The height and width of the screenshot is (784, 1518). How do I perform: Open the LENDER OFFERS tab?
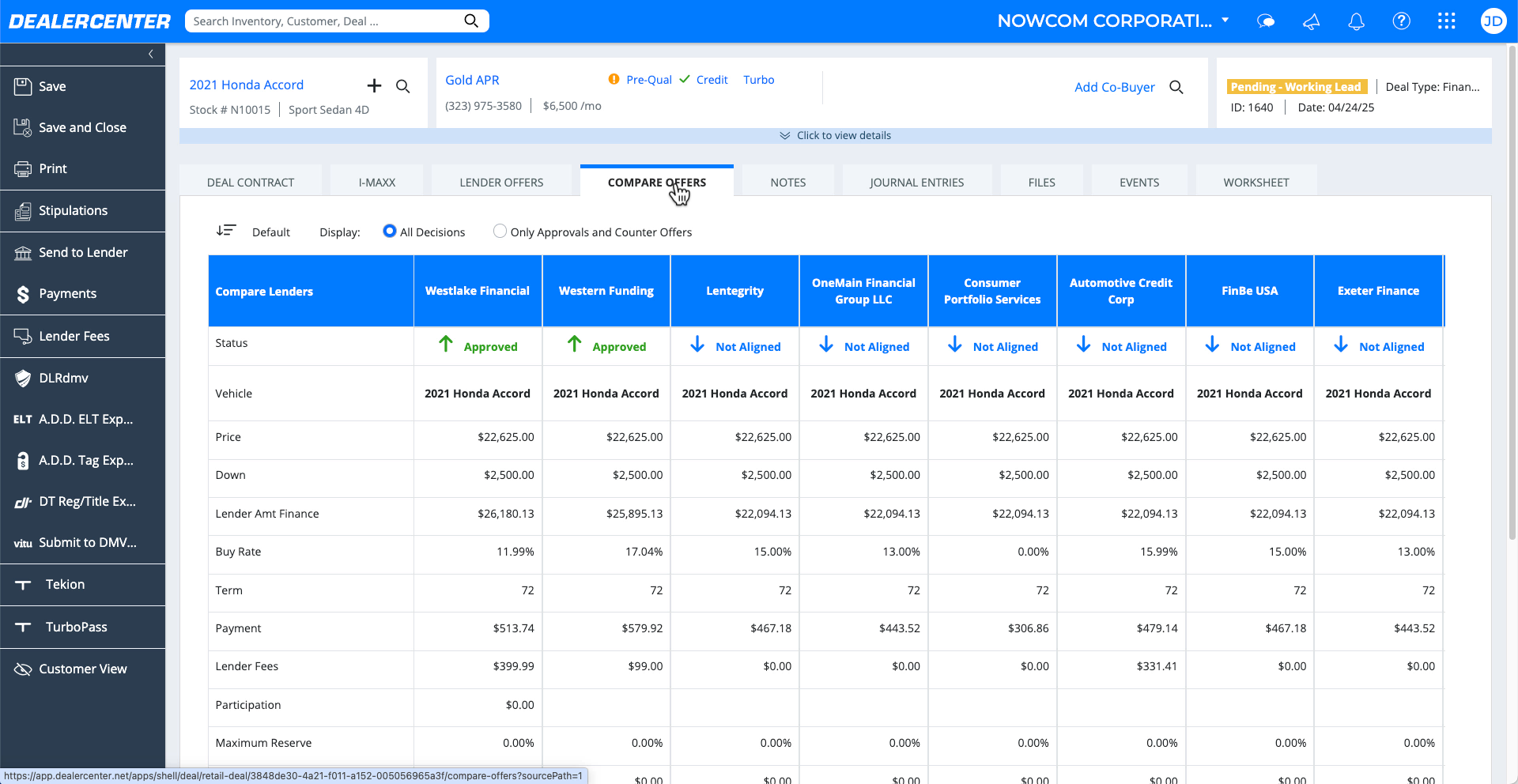[x=501, y=183]
